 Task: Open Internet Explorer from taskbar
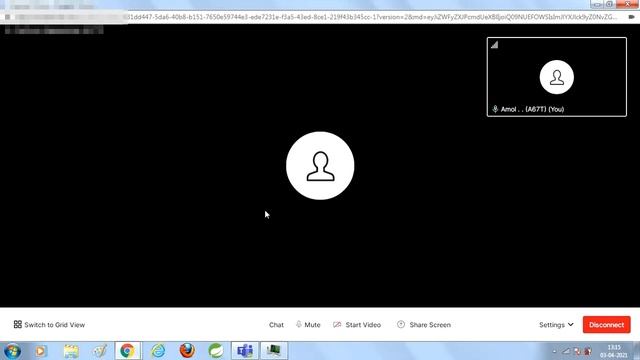(x=158, y=351)
